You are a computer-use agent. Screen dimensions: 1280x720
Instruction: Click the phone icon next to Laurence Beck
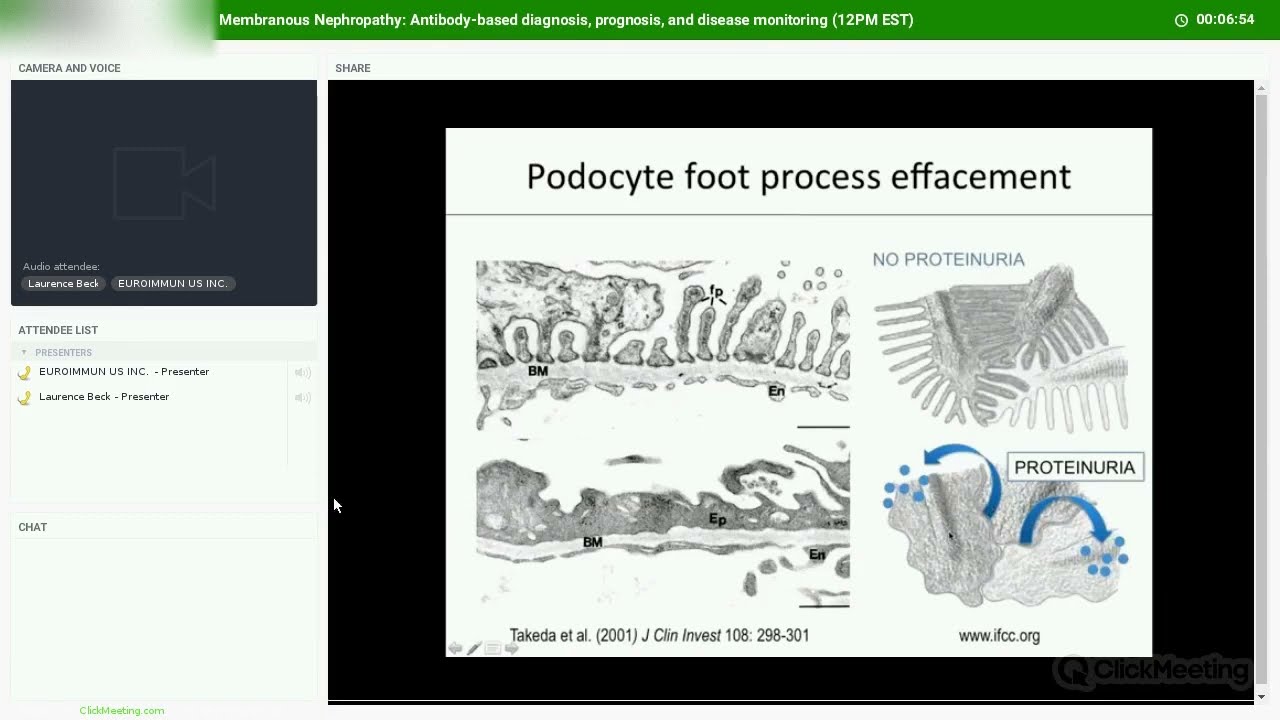tap(25, 397)
